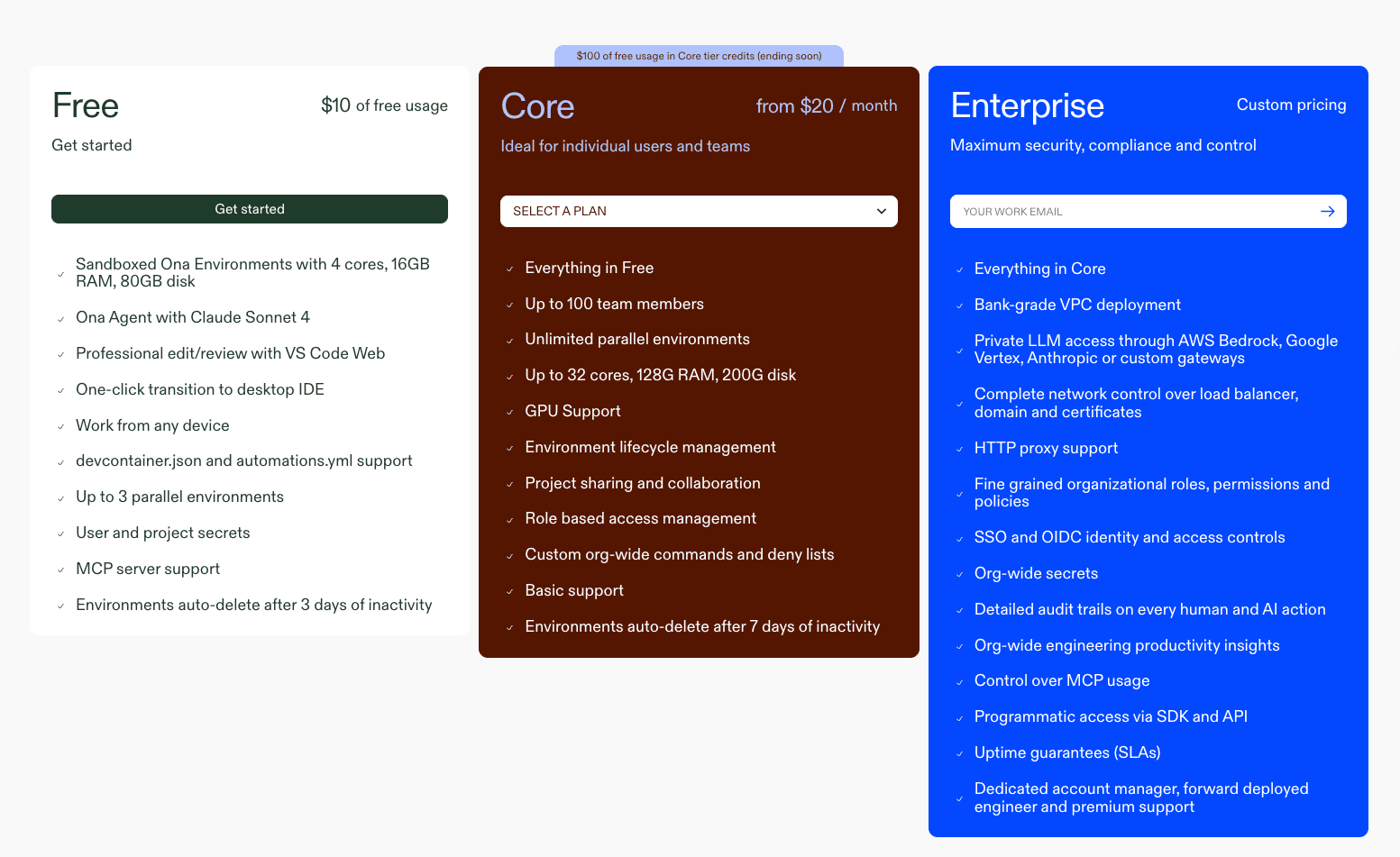The width and height of the screenshot is (1400, 857).
Task: Select the Core plan heading
Action: click(x=537, y=106)
